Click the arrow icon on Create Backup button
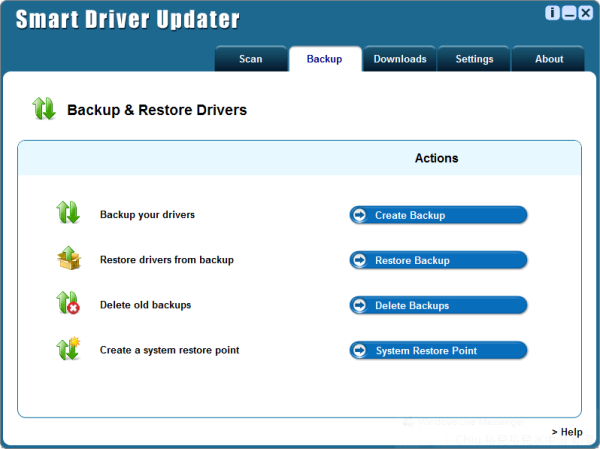 coord(360,215)
